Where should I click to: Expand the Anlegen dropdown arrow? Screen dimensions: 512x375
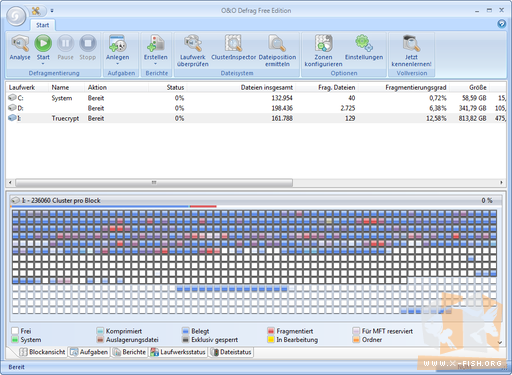click(117, 63)
